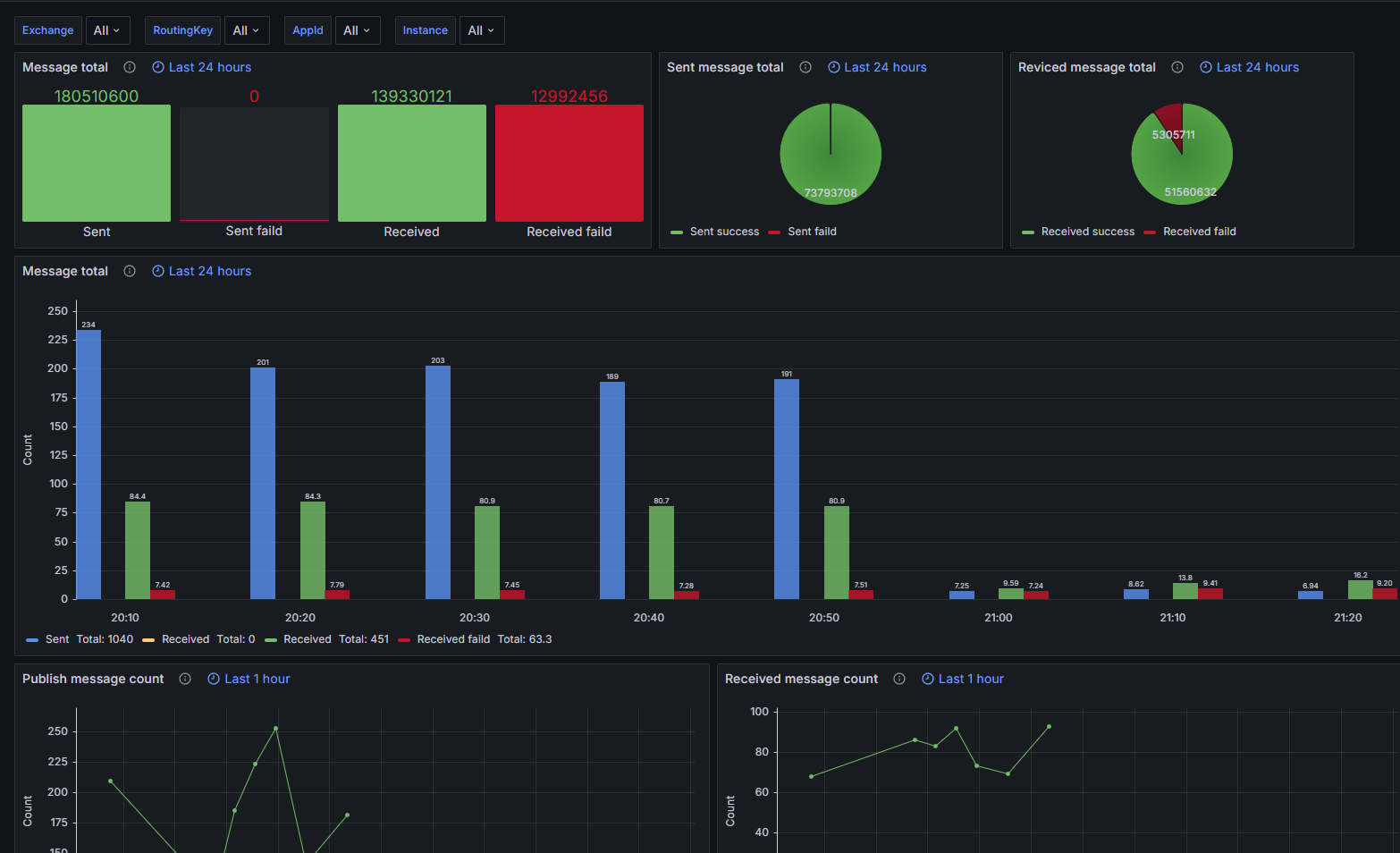Image resolution: width=1400 pixels, height=853 pixels.
Task: Open Reviced message total panel title menu
Action: point(1086,67)
